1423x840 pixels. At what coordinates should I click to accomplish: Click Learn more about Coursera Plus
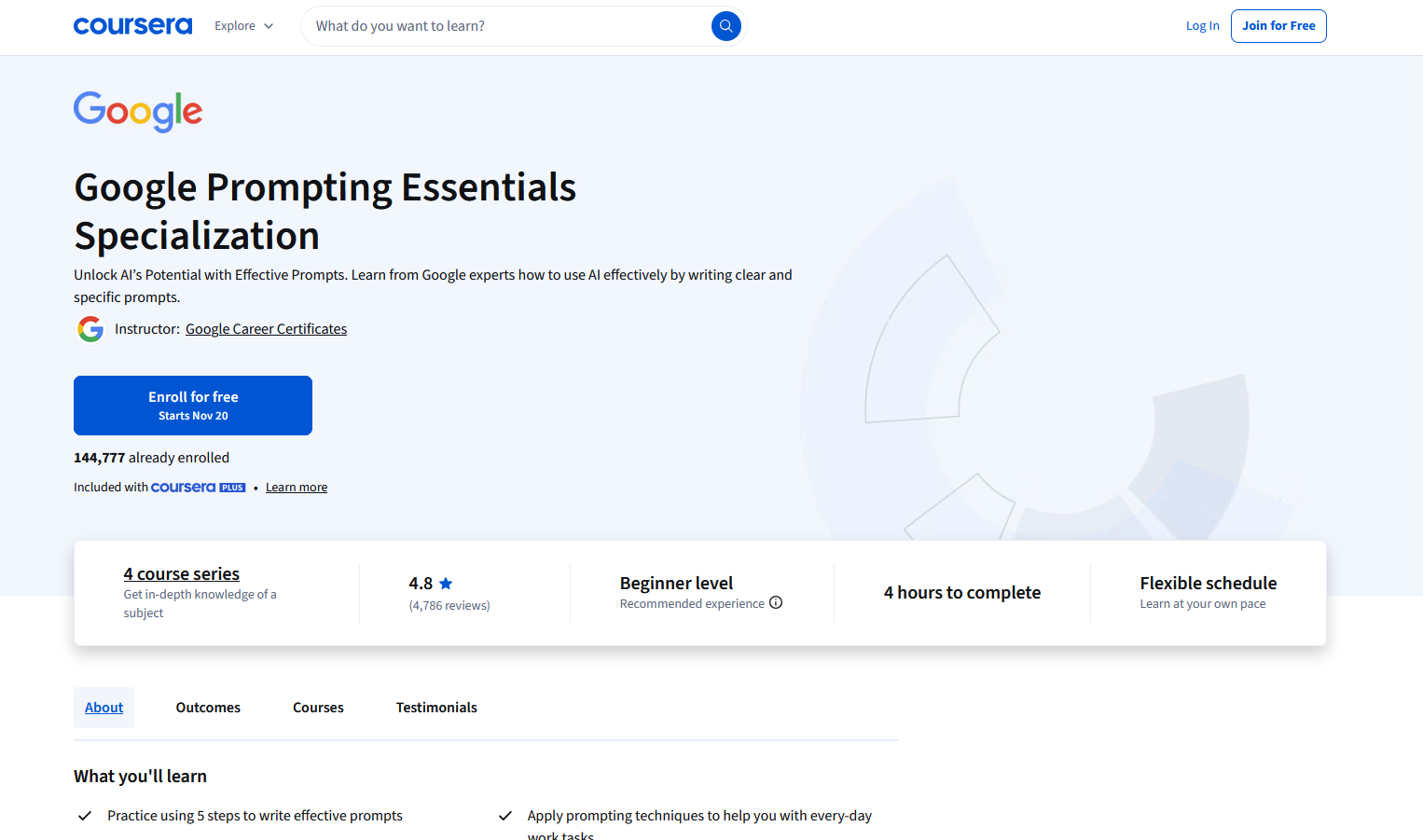click(x=297, y=488)
